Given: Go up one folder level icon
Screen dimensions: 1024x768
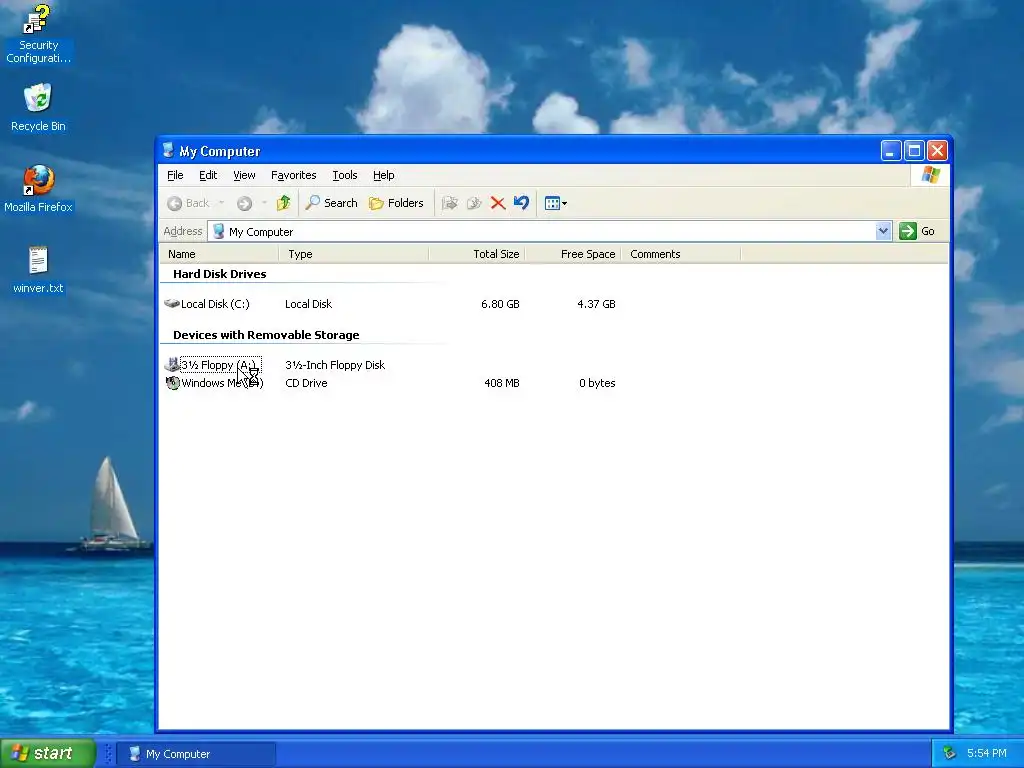Looking at the screenshot, I should 283,203.
